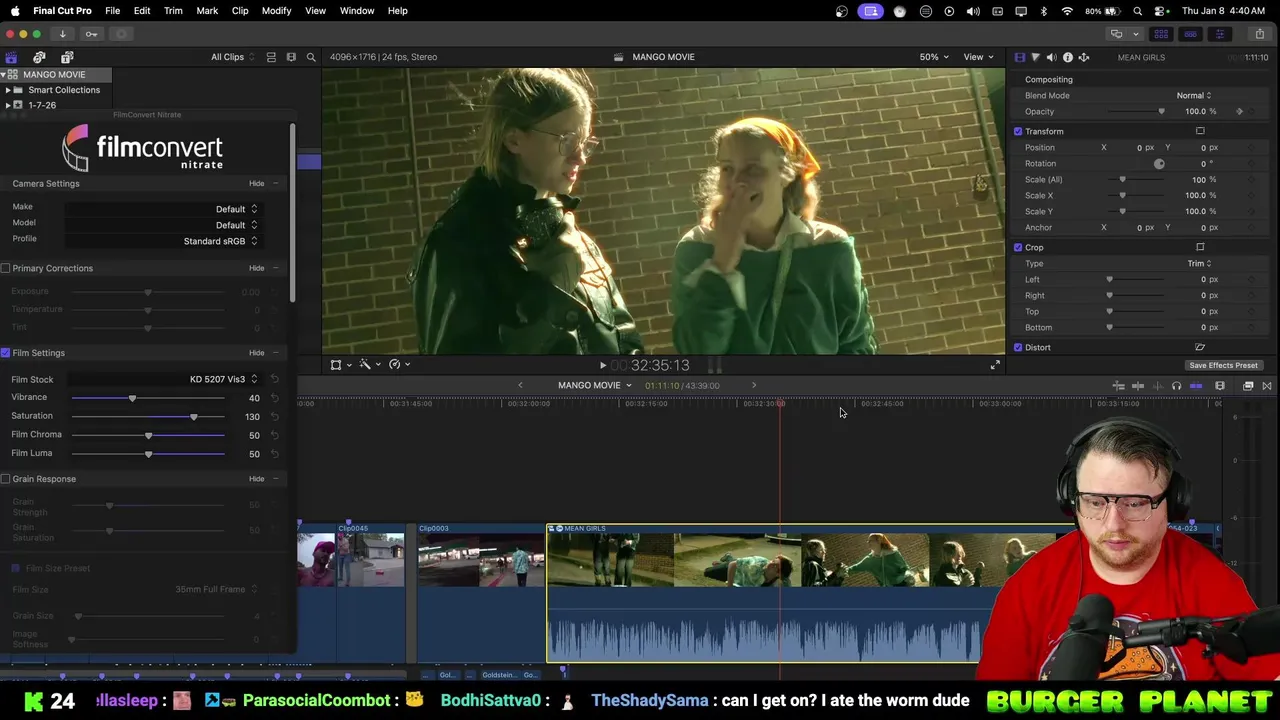
Task: Reset the Saturation parameter arrow
Action: [274, 416]
